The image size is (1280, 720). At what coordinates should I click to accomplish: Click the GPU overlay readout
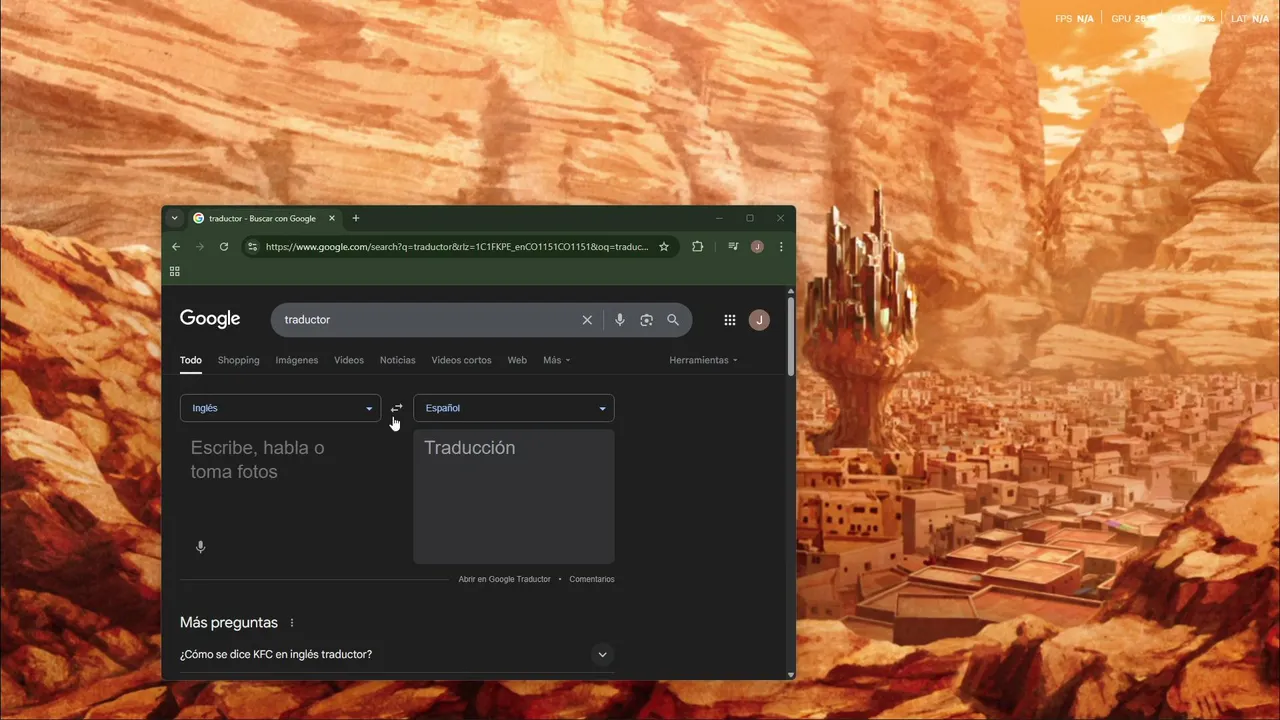pos(1133,19)
